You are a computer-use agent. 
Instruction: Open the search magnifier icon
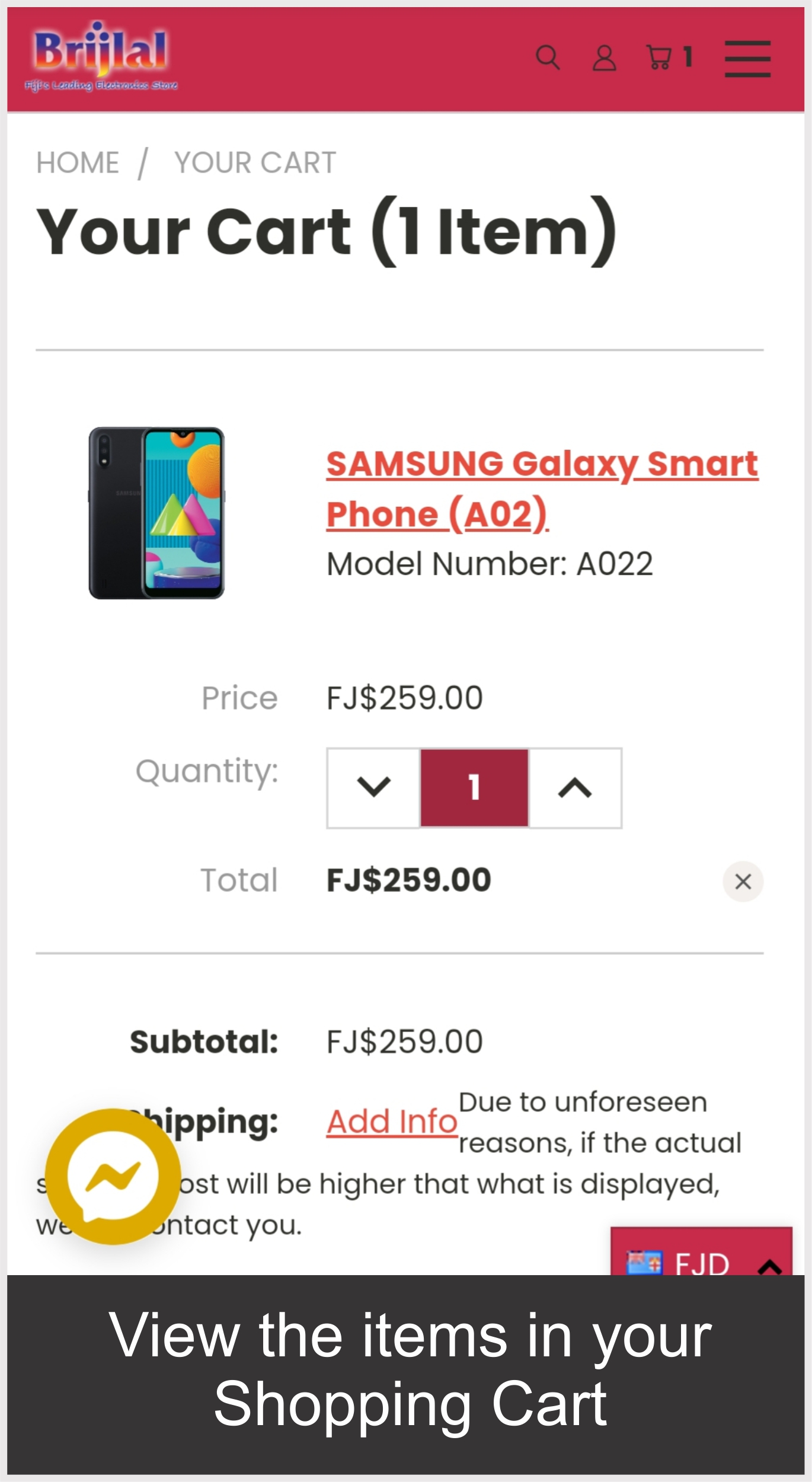(x=547, y=58)
